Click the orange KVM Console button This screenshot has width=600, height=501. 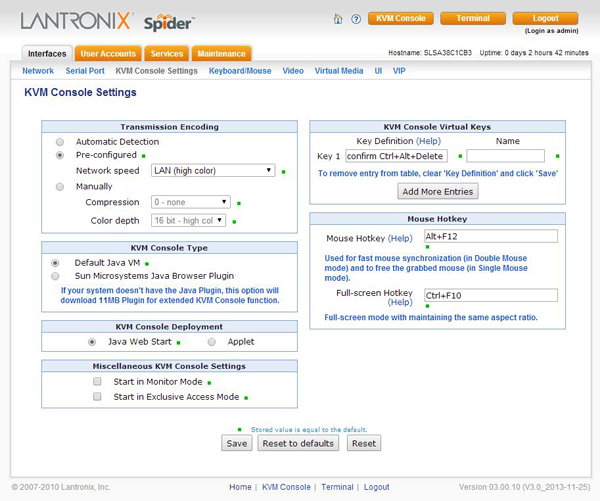point(400,18)
